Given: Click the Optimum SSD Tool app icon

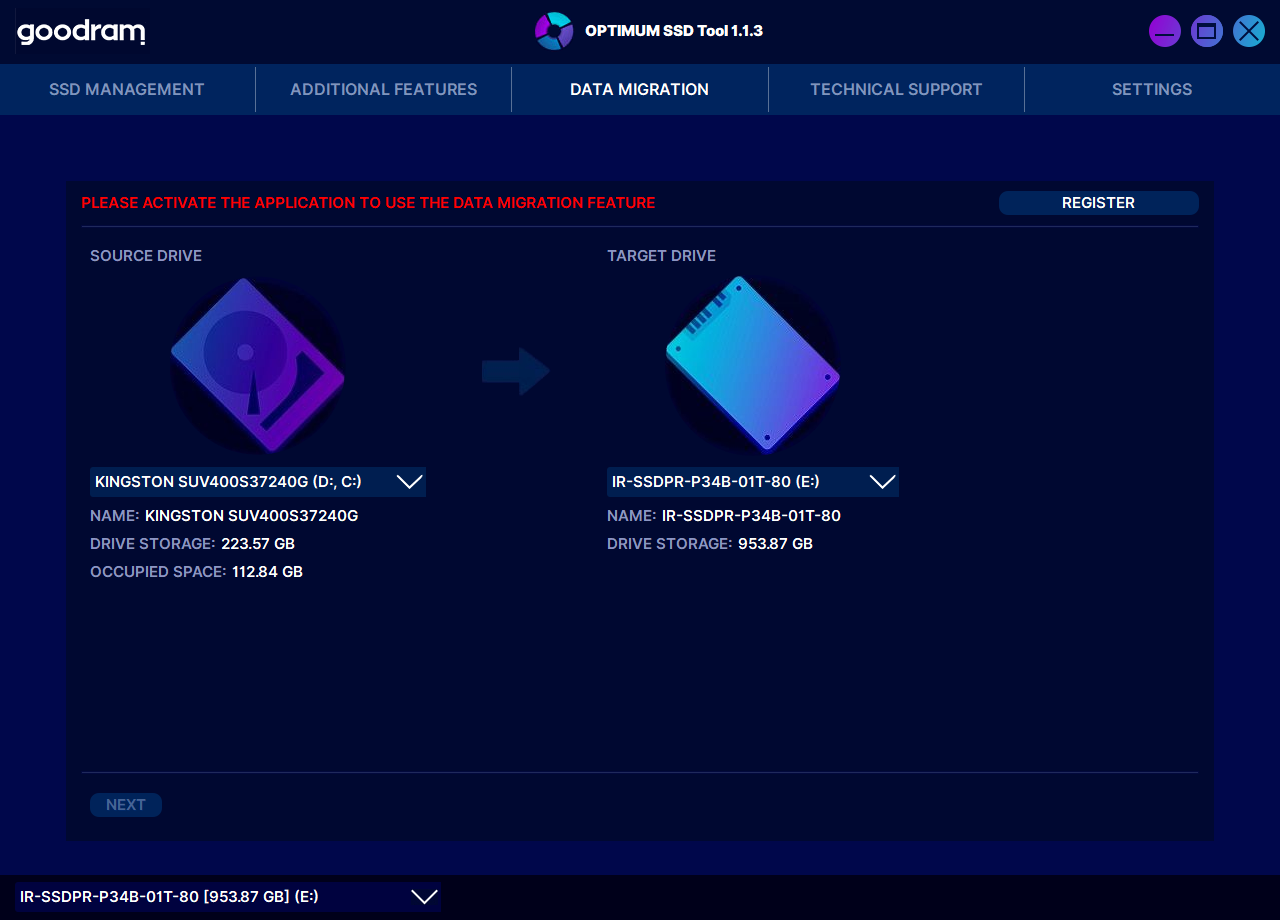Looking at the screenshot, I should point(553,31).
